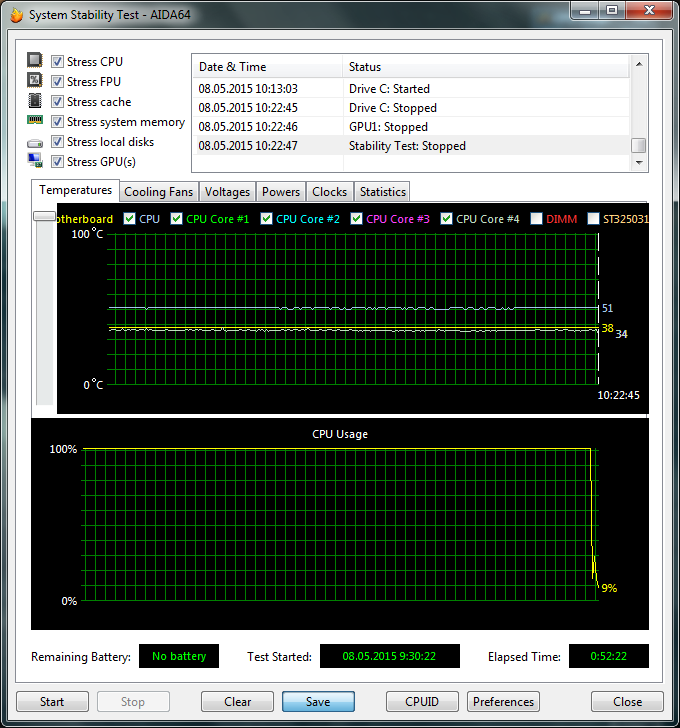Open the CPUID panel
This screenshot has height=728, width=680.
[422, 702]
